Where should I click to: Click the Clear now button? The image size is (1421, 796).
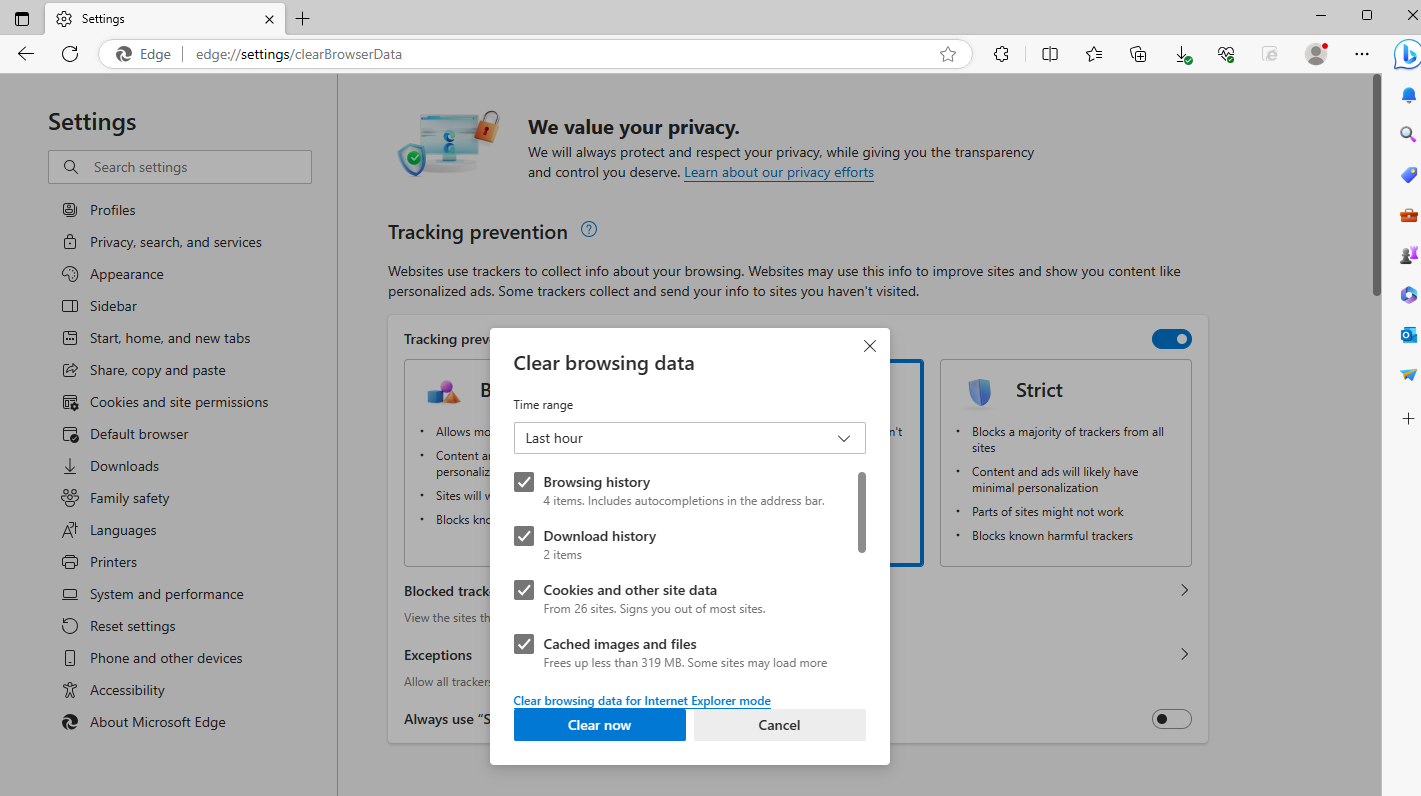[599, 725]
